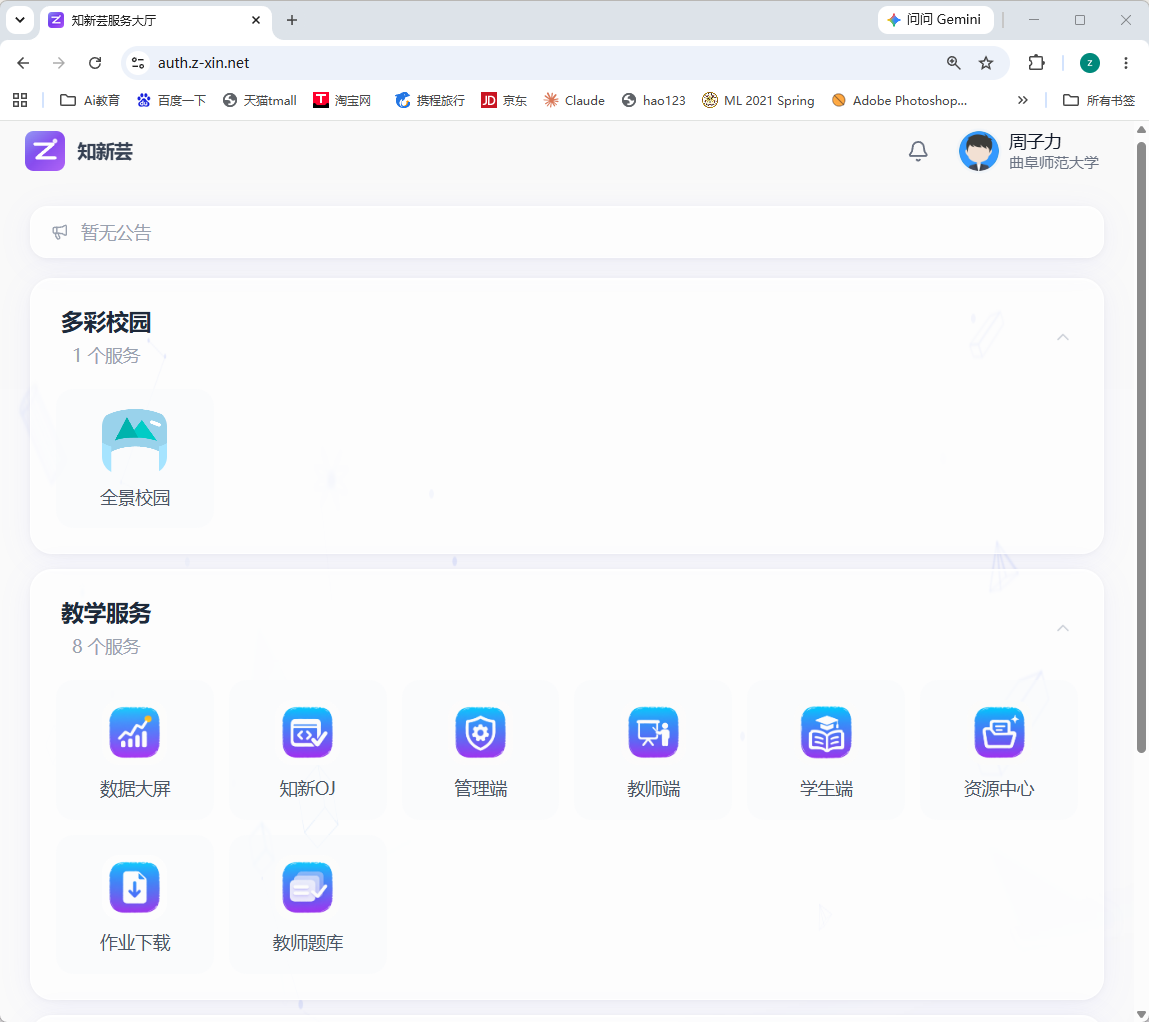Image resolution: width=1149 pixels, height=1022 pixels.
Task: Click the 周子力 user avatar
Action: coord(979,151)
